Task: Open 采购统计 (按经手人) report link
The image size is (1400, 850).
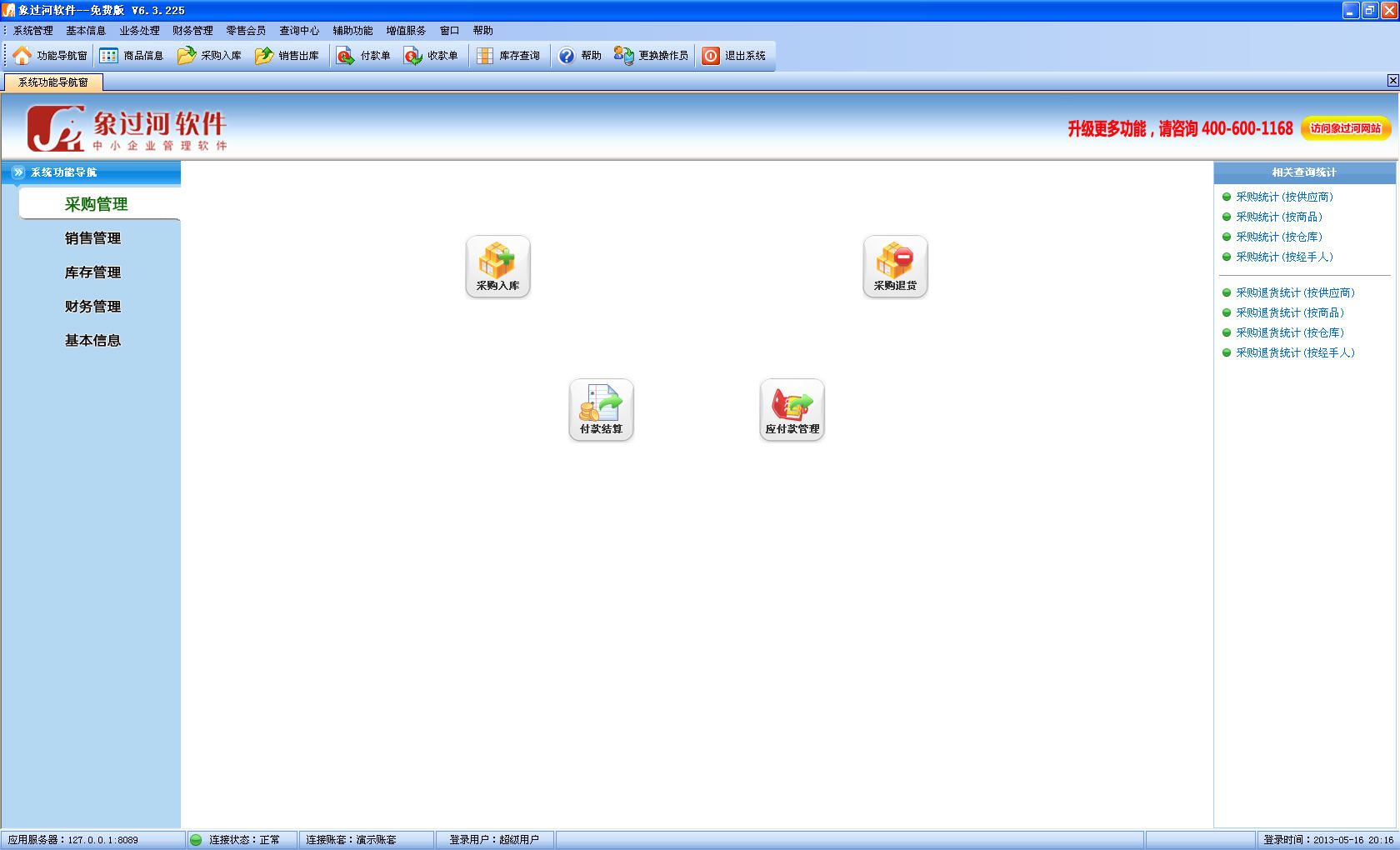Action: point(1284,257)
